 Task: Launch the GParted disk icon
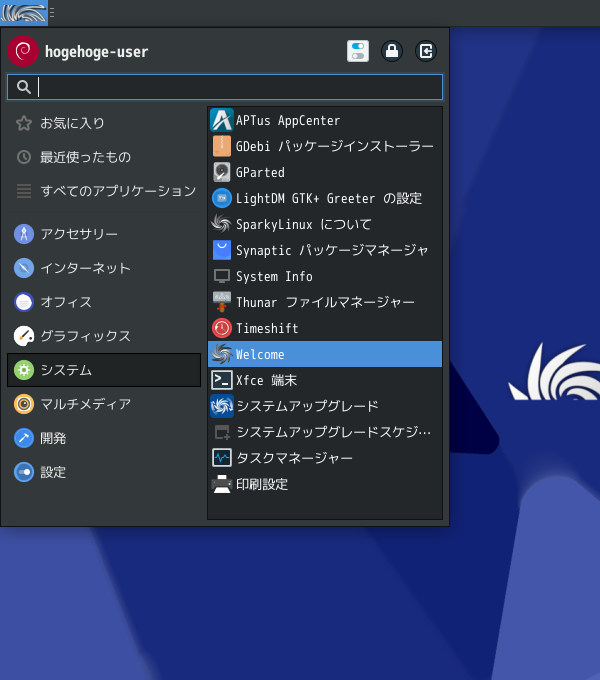point(222,172)
